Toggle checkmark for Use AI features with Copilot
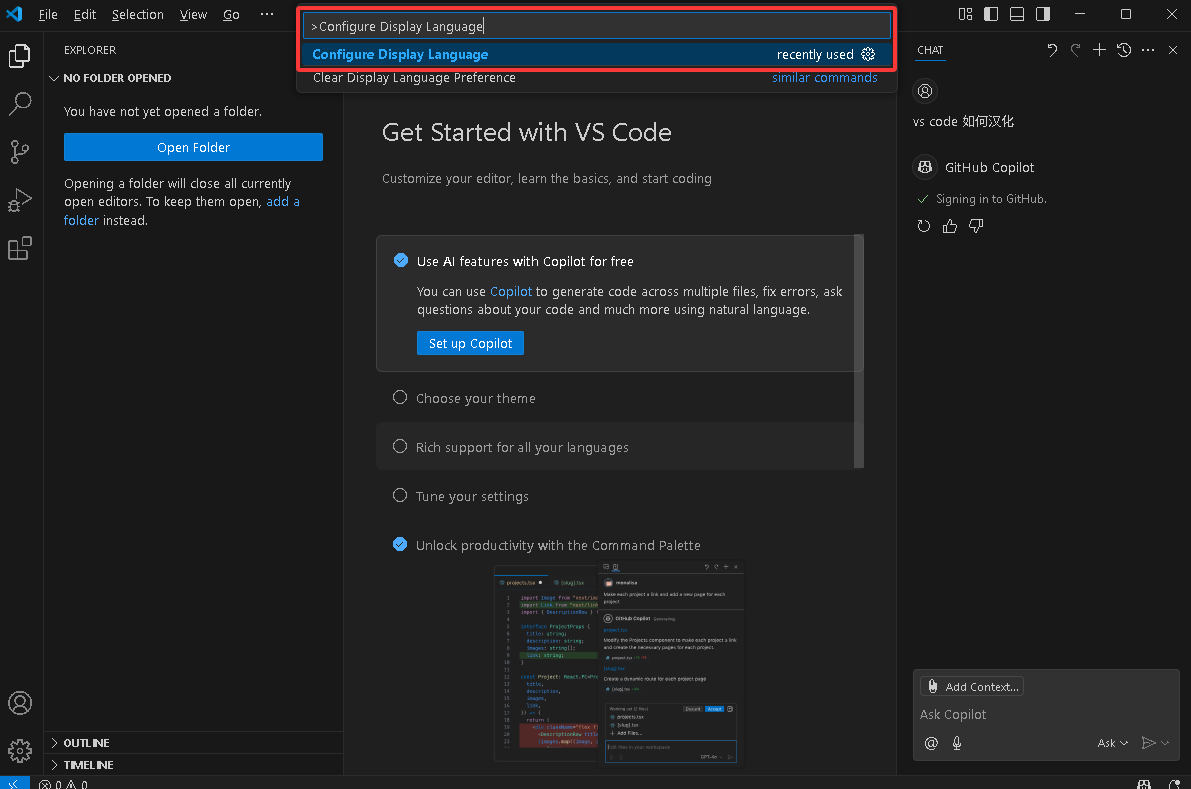 click(x=400, y=260)
